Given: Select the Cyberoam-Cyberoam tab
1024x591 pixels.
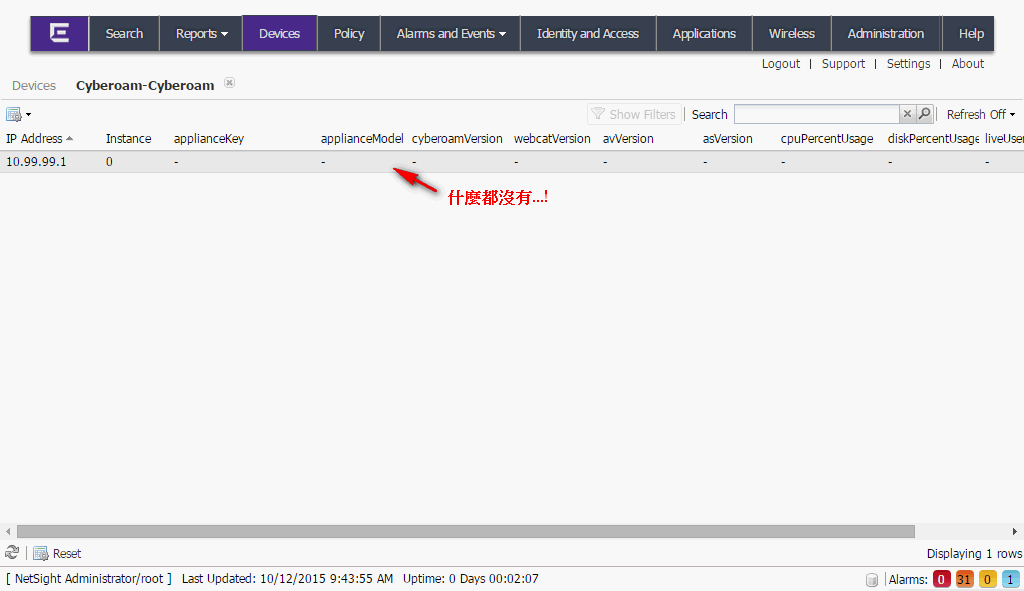Looking at the screenshot, I should (145, 86).
